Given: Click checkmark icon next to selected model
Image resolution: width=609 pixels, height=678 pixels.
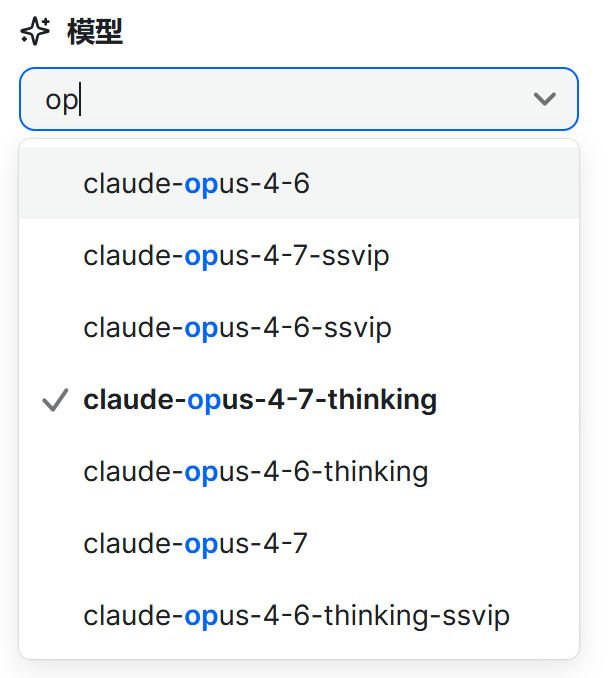Looking at the screenshot, I should [x=55, y=400].
